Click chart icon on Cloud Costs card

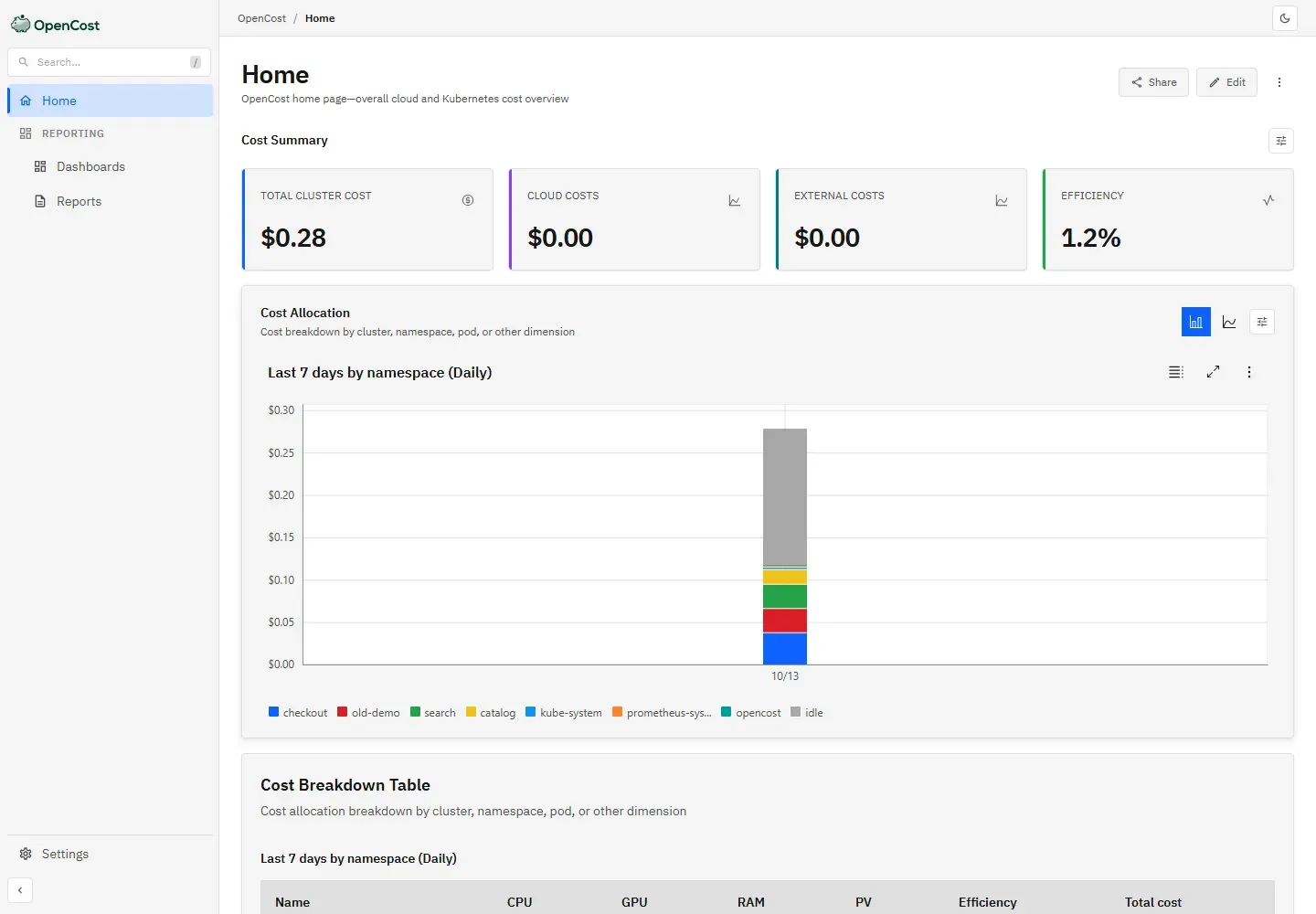tap(735, 200)
